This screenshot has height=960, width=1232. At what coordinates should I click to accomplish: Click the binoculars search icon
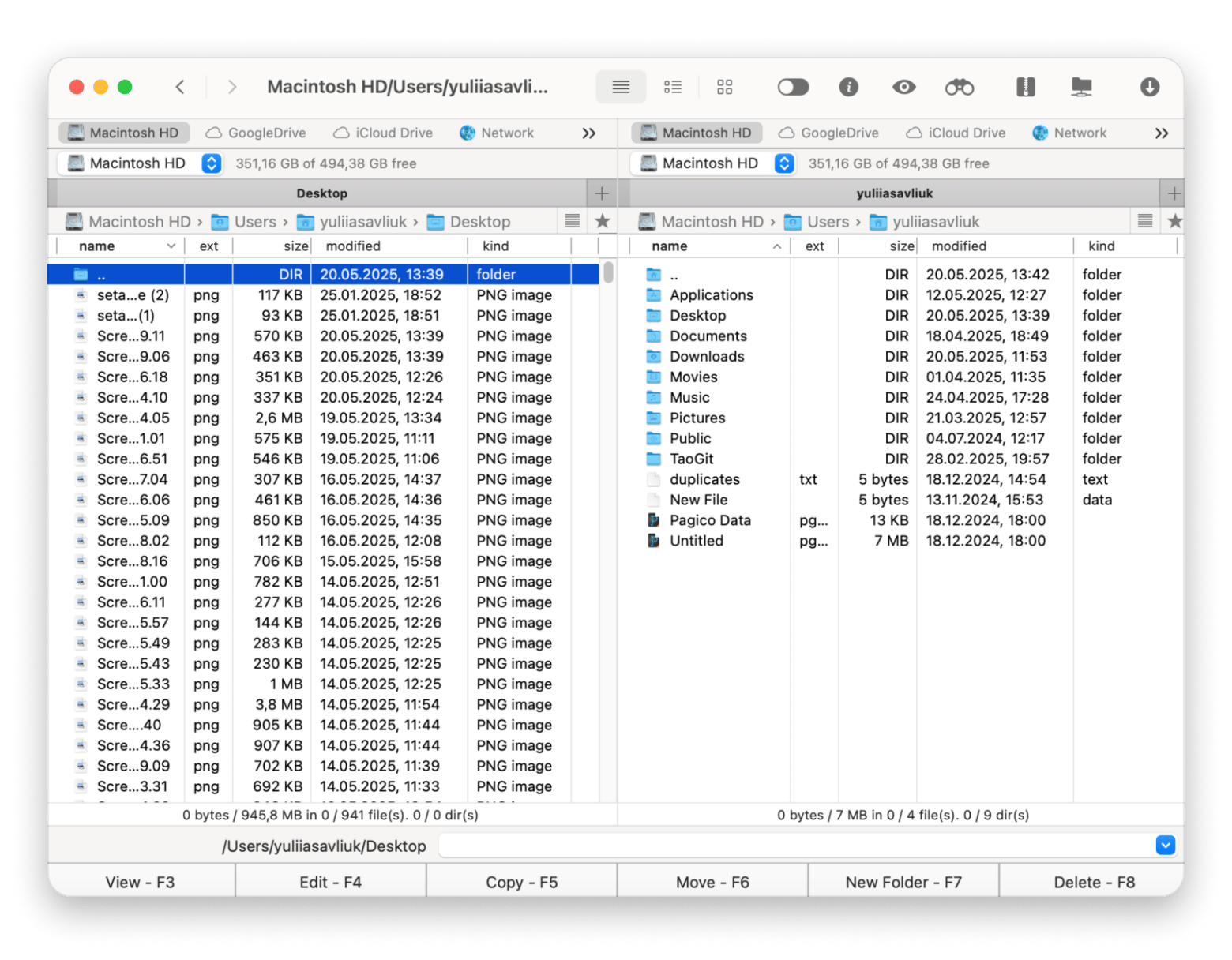pyautogui.click(x=959, y=87)
